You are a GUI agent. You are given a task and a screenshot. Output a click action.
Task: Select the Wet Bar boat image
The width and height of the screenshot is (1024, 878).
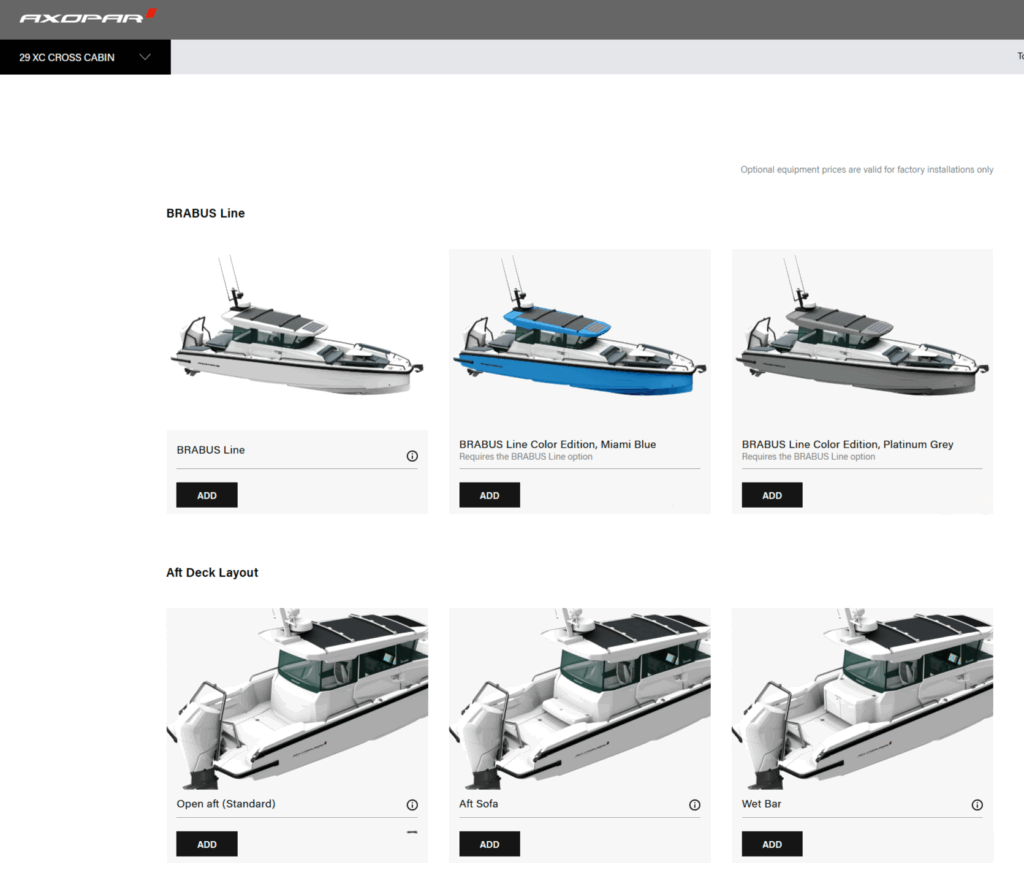coord(862,699)
